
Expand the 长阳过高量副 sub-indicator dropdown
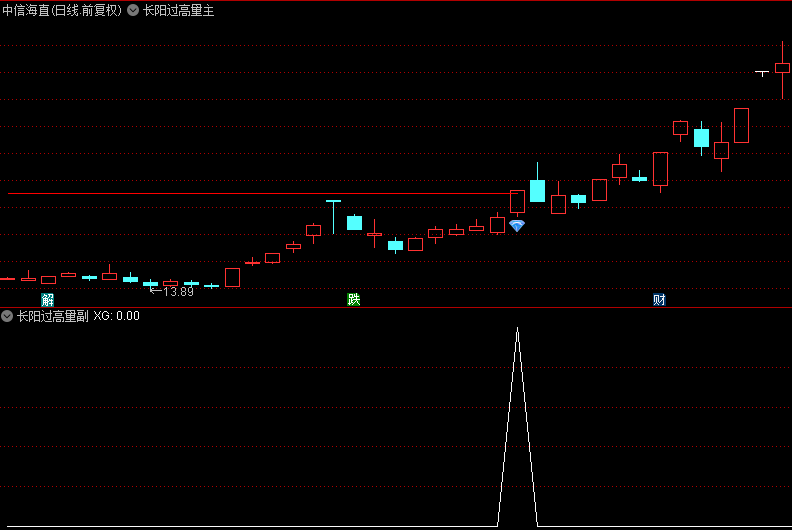click(x=7, y=316)
